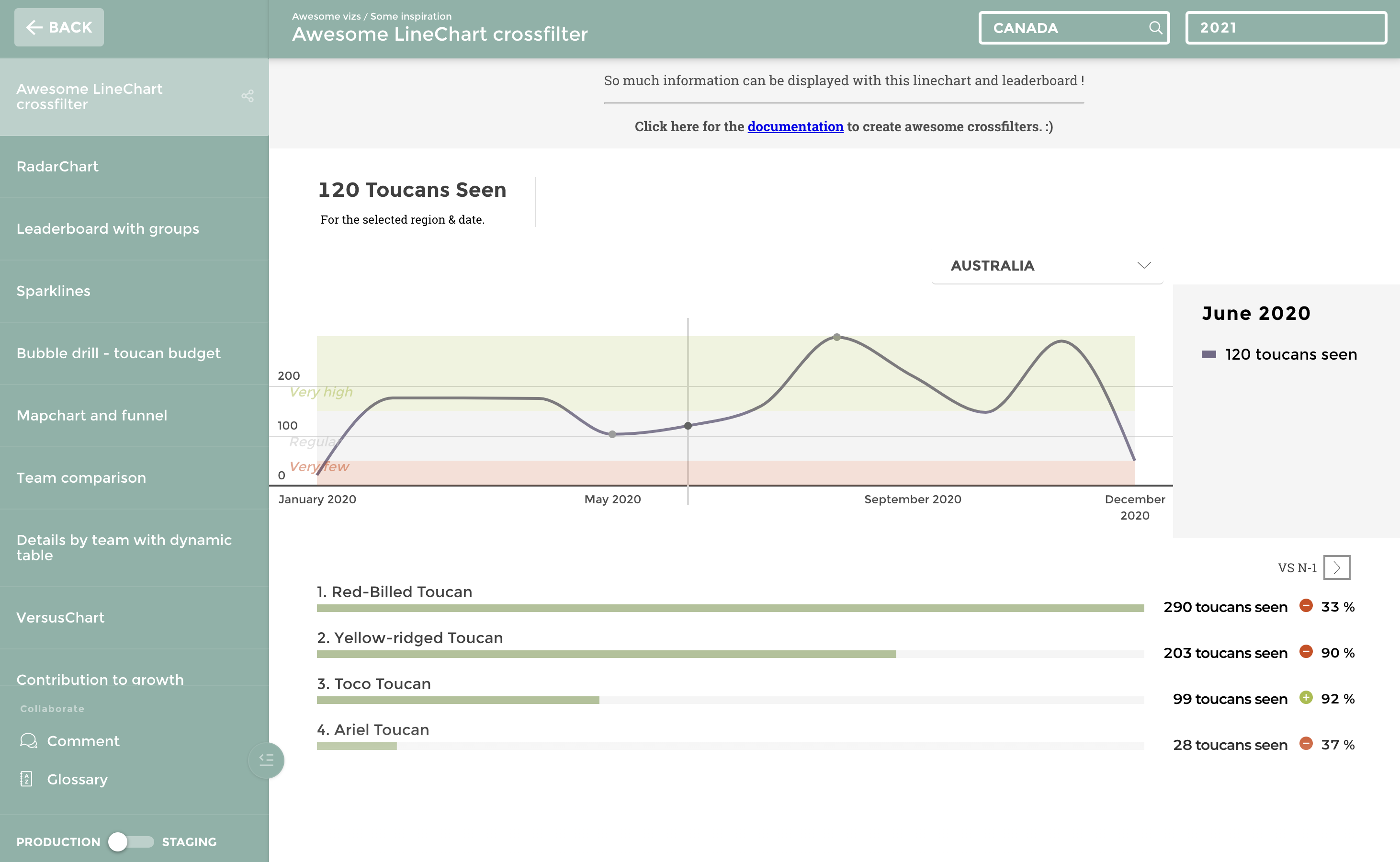This screenshot has width=1400, height=862.
Task: Select Sparklines from the sidebar
Action: click(x=54, y=291)
